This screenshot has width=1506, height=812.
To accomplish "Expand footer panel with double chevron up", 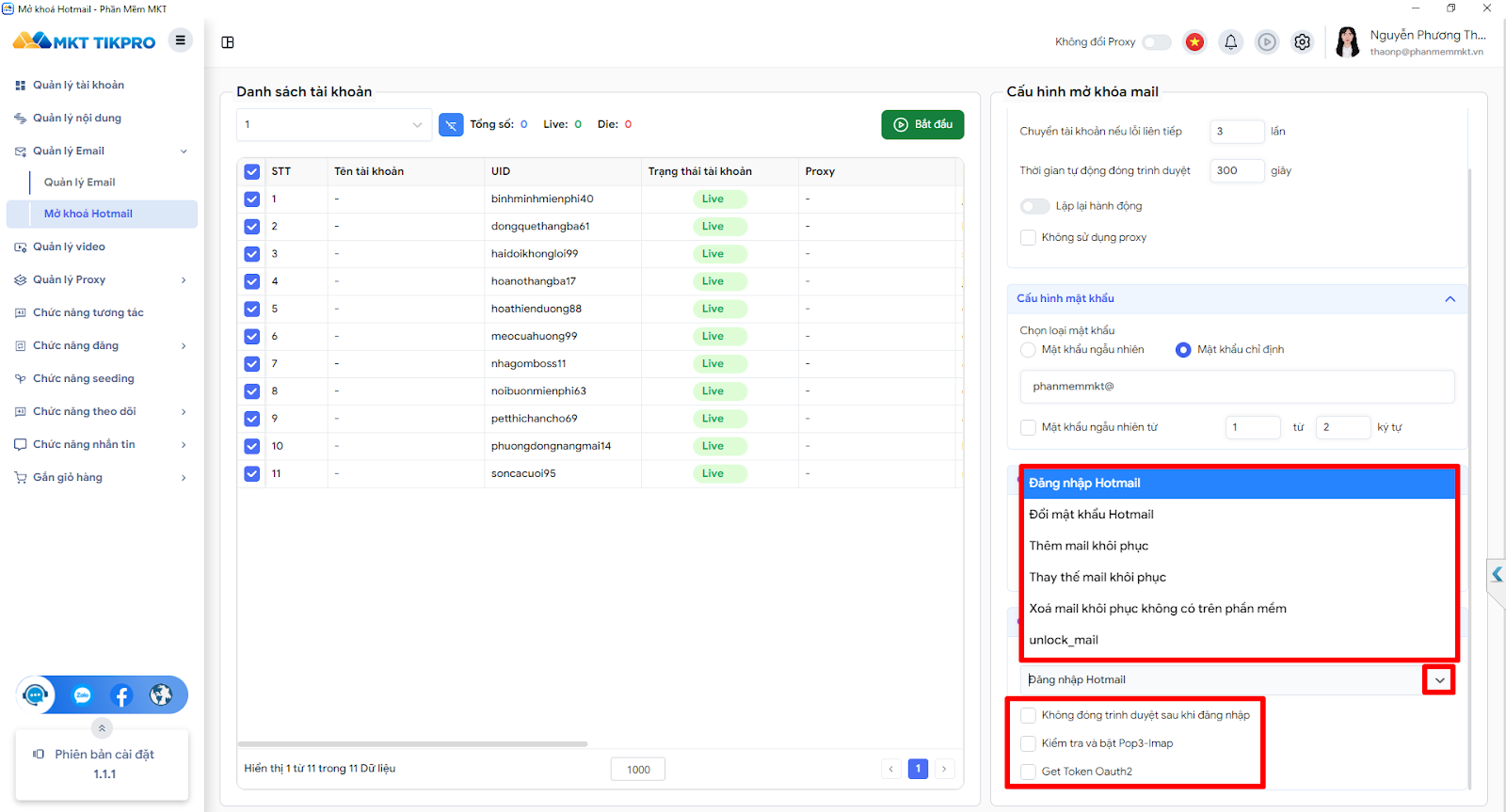I will click(102, 728).
